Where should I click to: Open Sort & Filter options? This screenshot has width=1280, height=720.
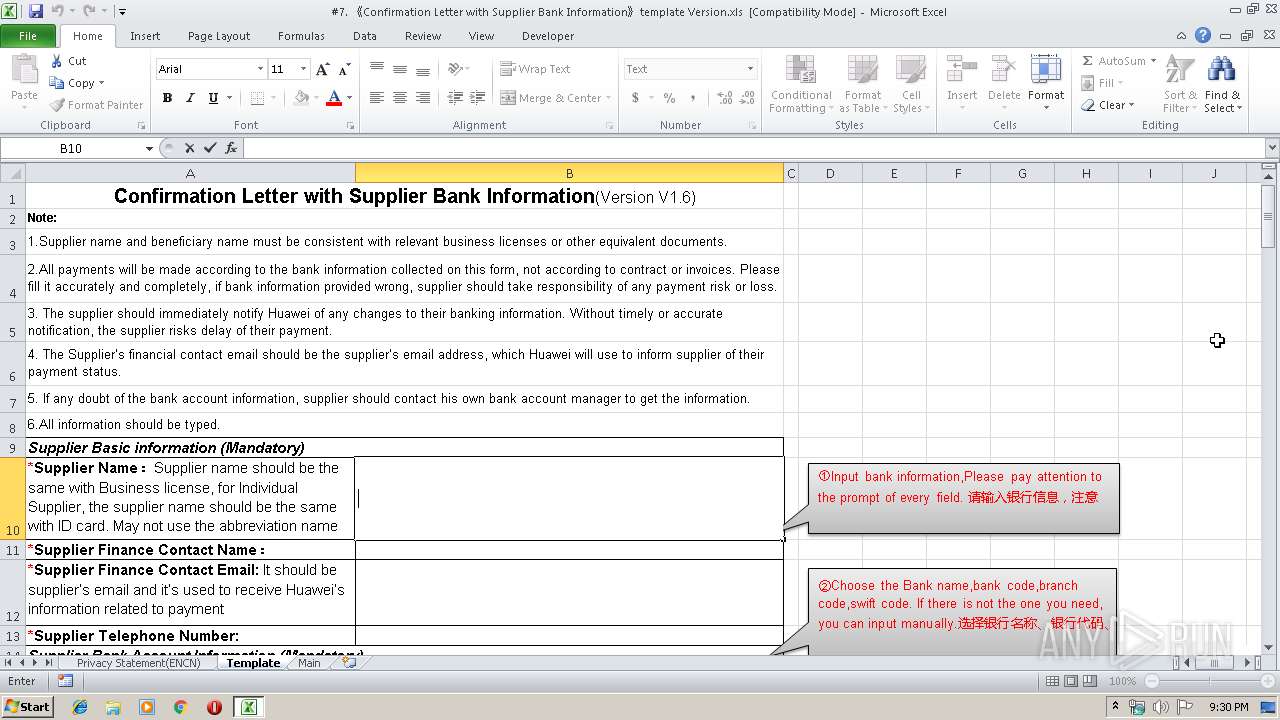pyautogui.click(x=1180, y=84)
